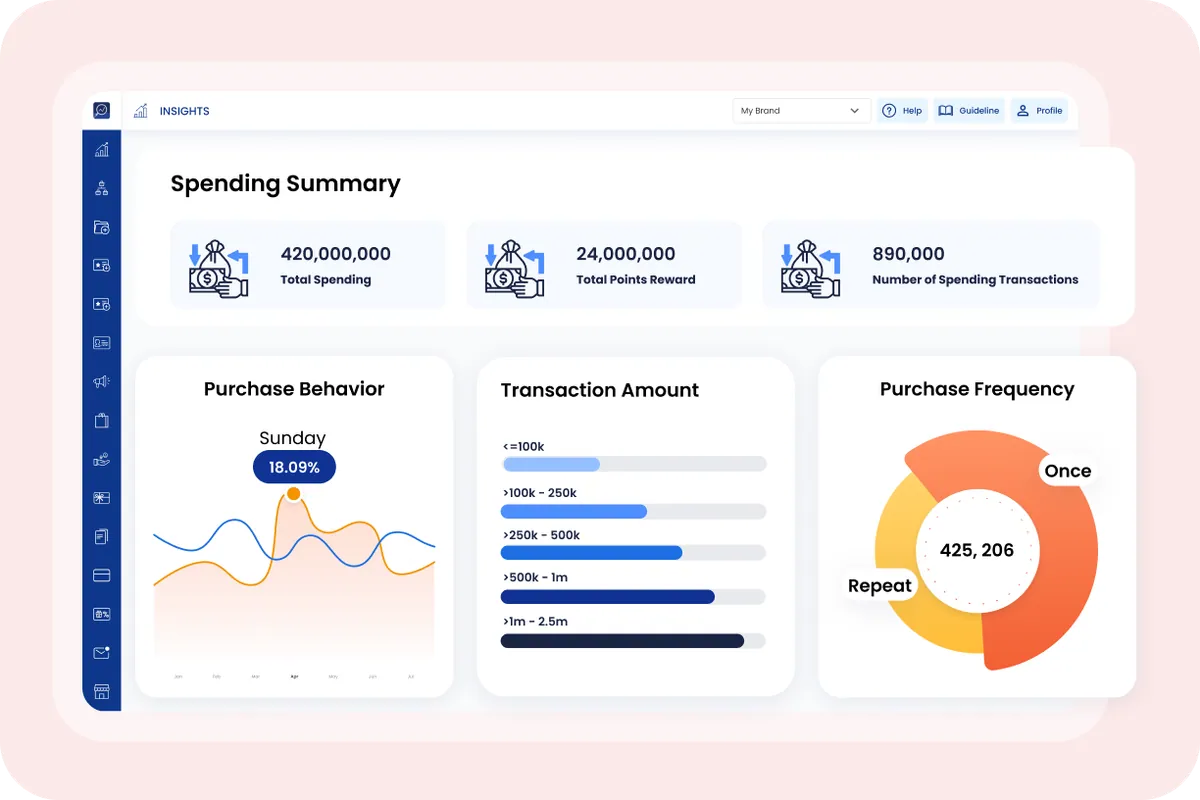The image size is (1200, 800).
Task: Click the 890,000 transactions value
Action: (x=909, y=254)
